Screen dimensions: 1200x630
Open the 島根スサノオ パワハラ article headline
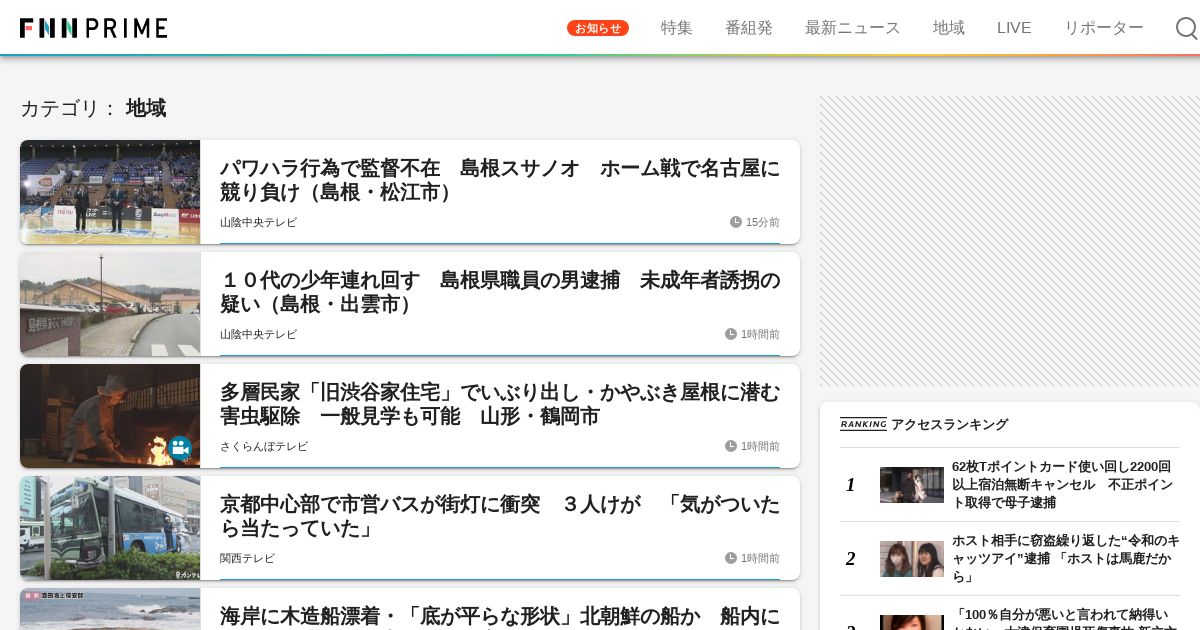[x=500, y=180]
